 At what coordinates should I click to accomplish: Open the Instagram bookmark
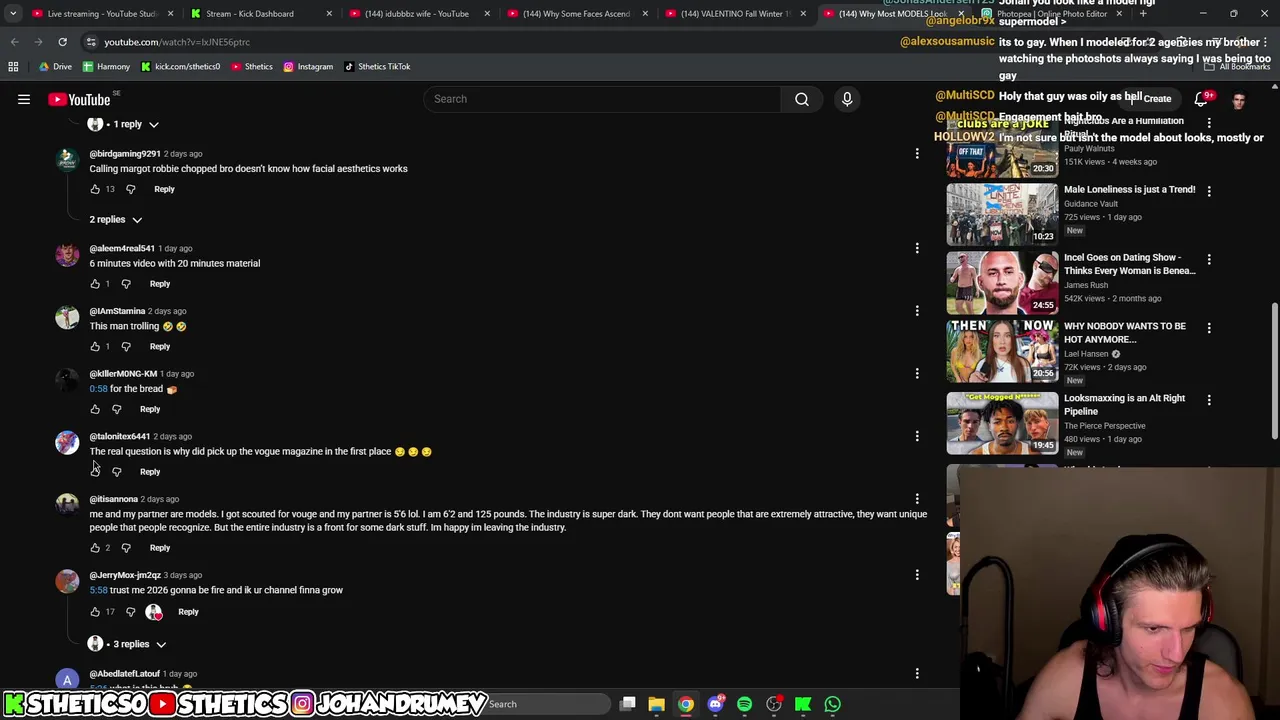click(x=308, y=66)
